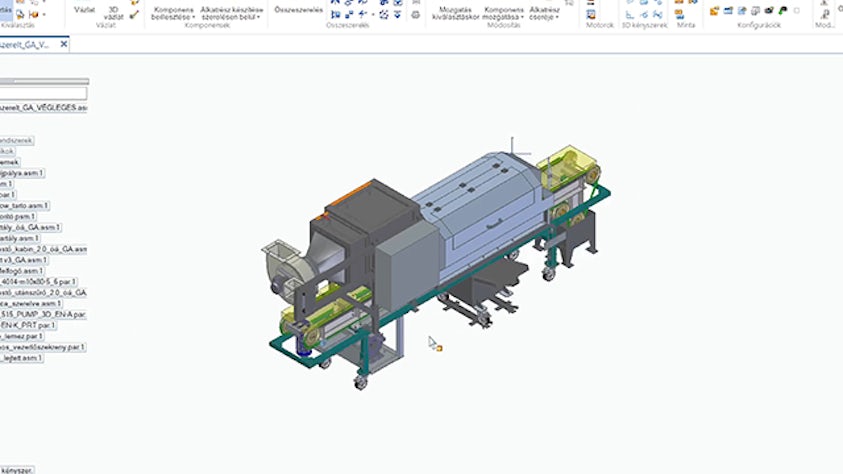843x474 pixels.
Task: Open Alkatrész készítése szerelésen belül dropdown
Action: point(232,13)
